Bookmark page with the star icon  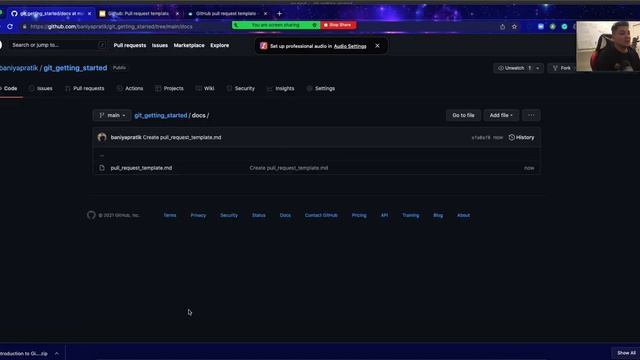514,27
